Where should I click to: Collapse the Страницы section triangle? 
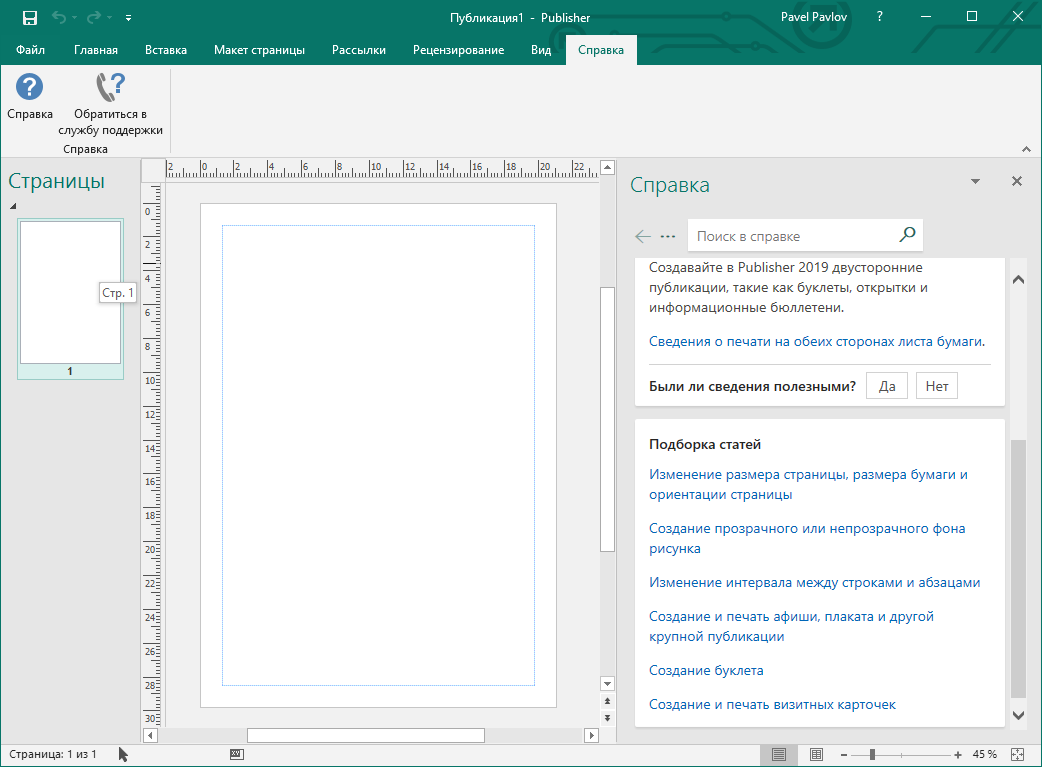pyautogui.click(x=13, y=206)
